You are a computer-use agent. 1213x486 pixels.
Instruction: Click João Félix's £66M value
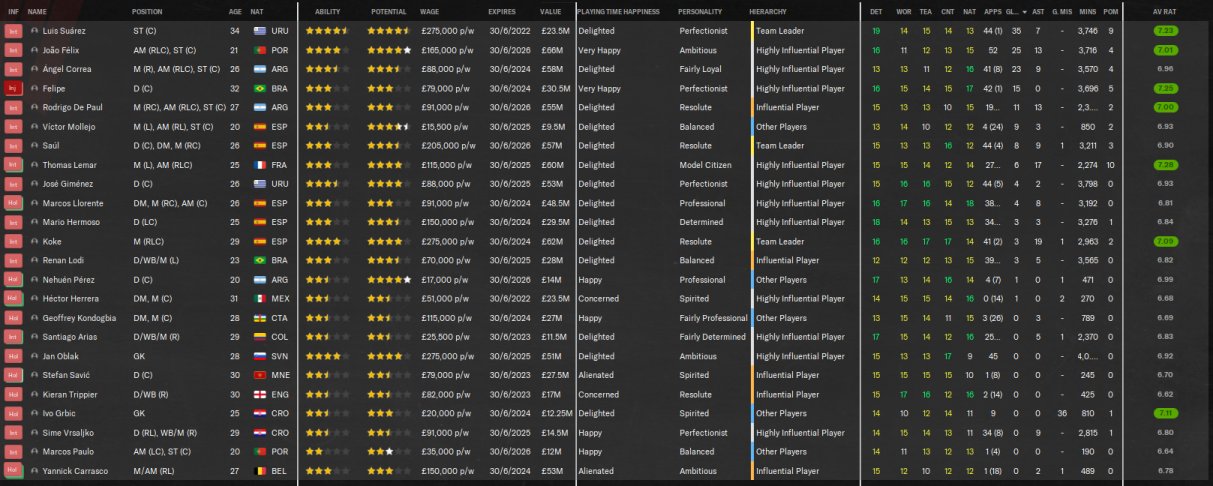coord(551,50)
